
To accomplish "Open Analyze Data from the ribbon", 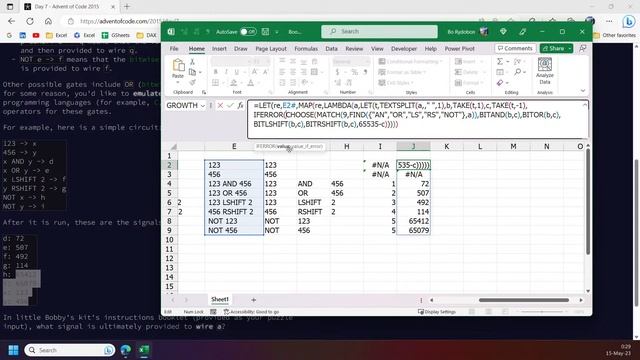I will [544, 71].
